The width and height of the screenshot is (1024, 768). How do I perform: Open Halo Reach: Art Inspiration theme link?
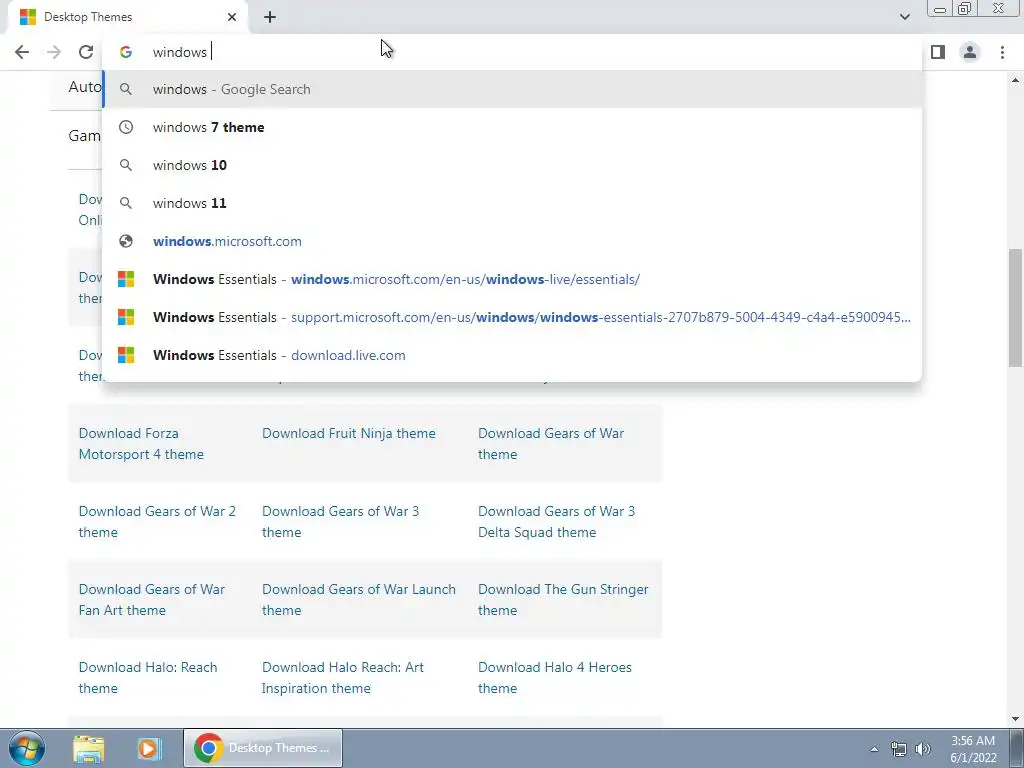click(x=343, y=677)
